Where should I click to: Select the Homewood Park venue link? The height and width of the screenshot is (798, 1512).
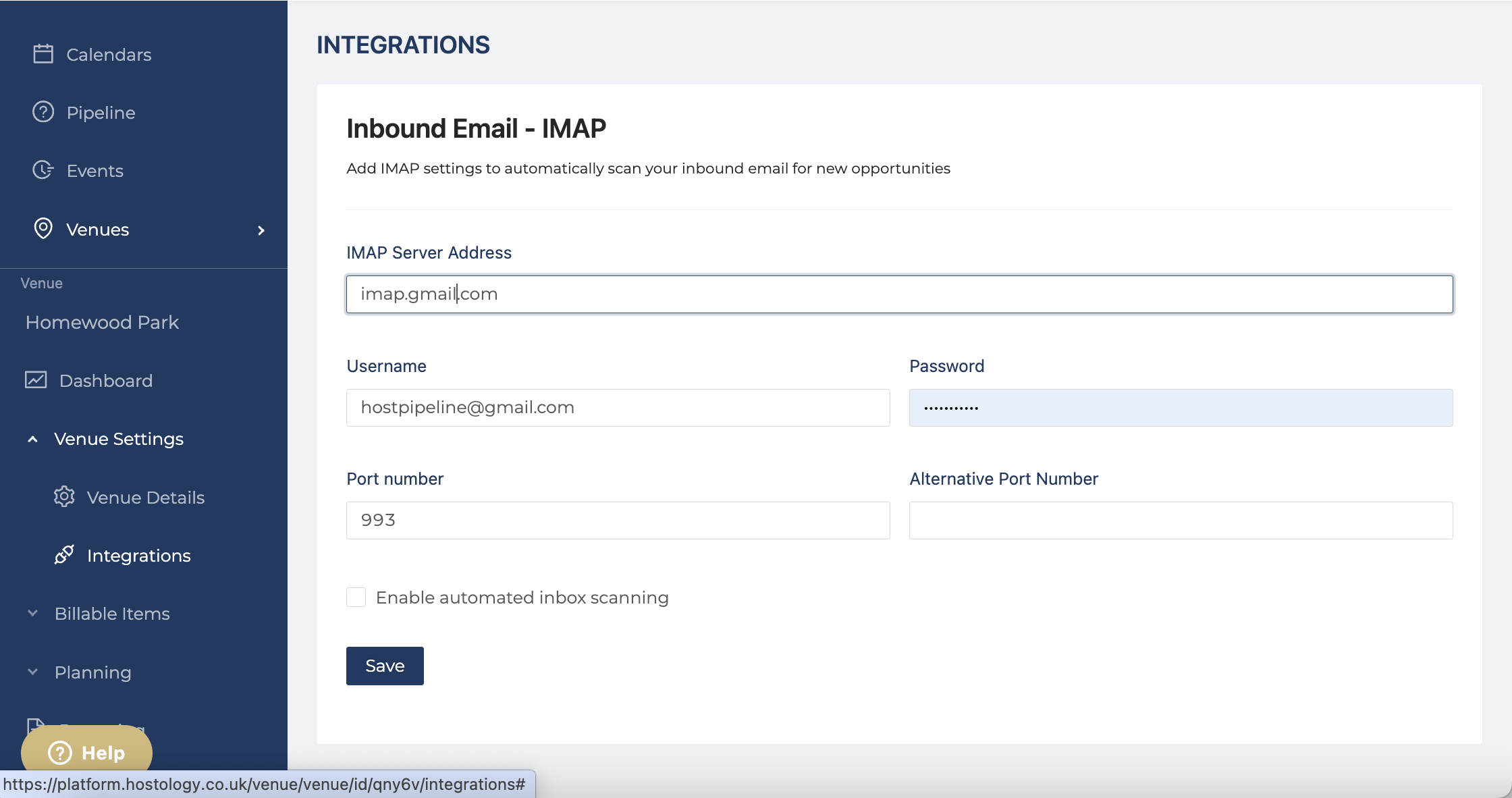(102, 322)
